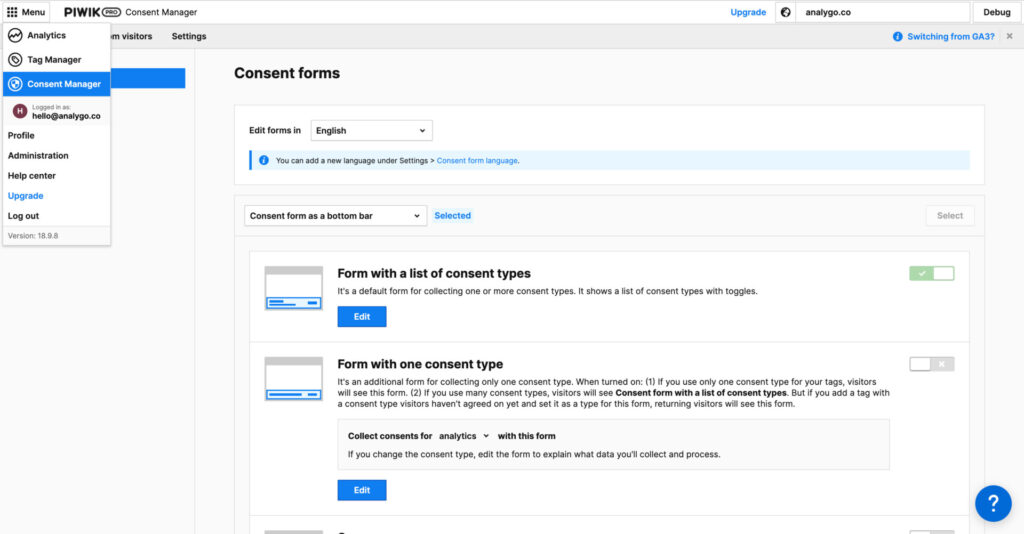1024x534 pixels.
Task: Click the Upgrade link in the top bar
Action: click(x=748, y=12)
